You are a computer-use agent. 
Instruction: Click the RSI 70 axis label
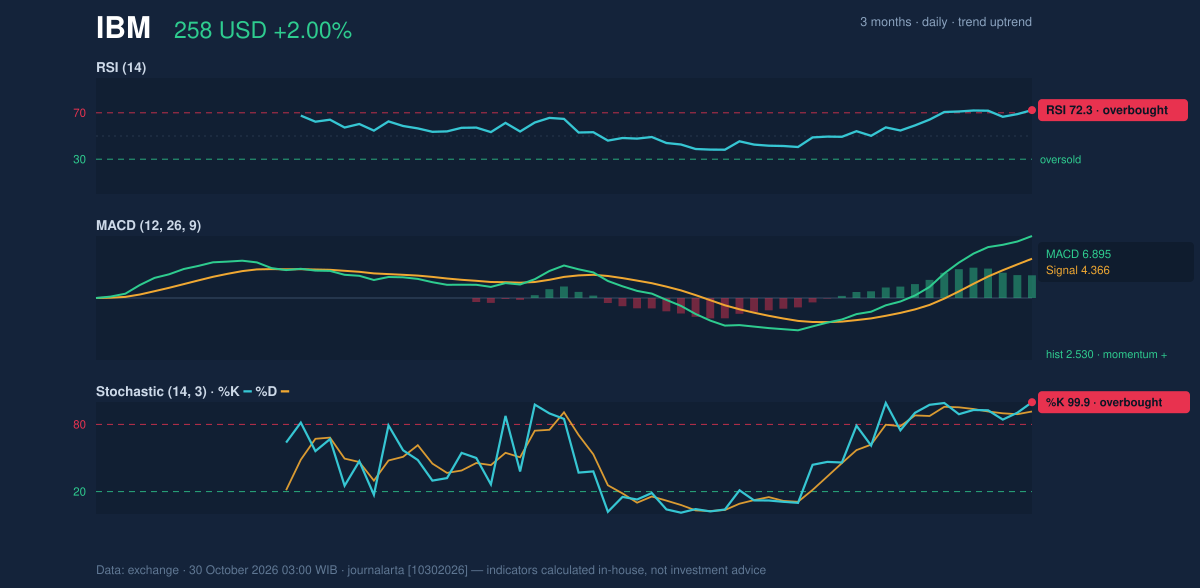79,113
